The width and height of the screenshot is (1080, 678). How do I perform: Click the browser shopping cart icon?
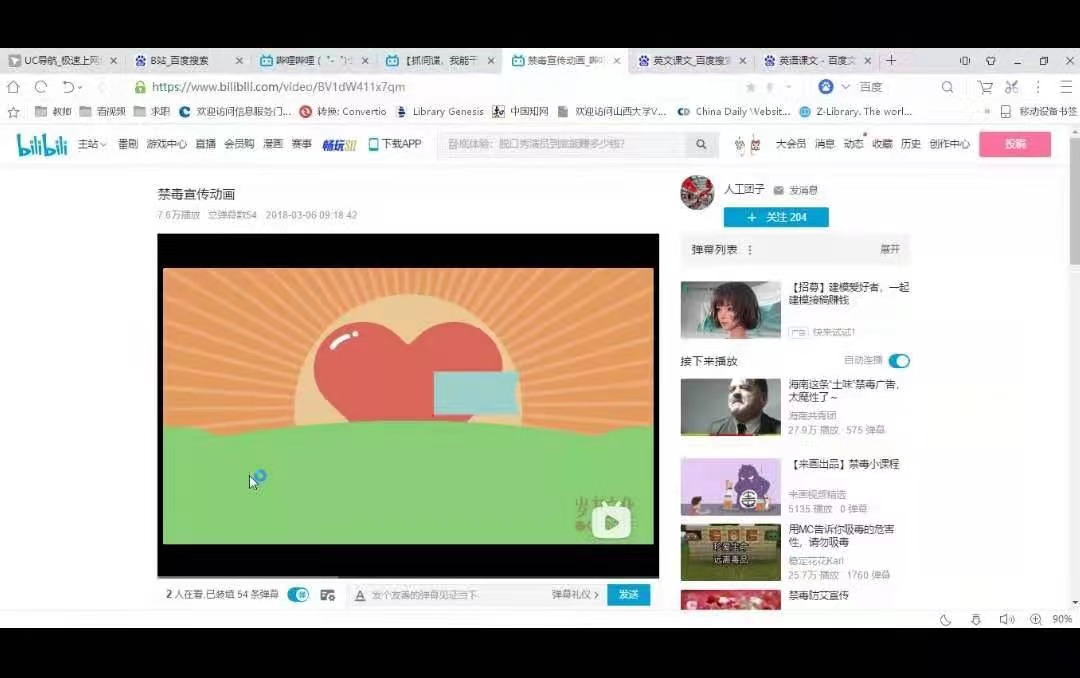(x=985, y=87)
